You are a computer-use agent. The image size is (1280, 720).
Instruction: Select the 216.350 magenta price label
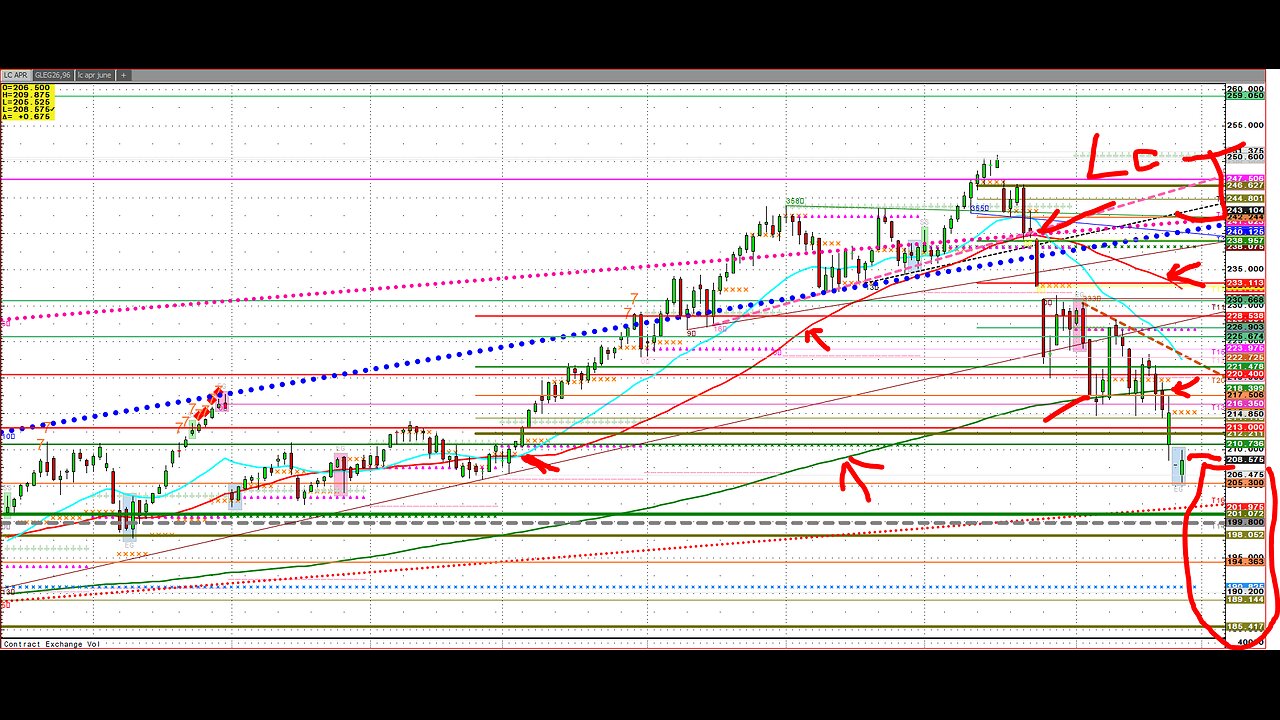pos(1245,403)
